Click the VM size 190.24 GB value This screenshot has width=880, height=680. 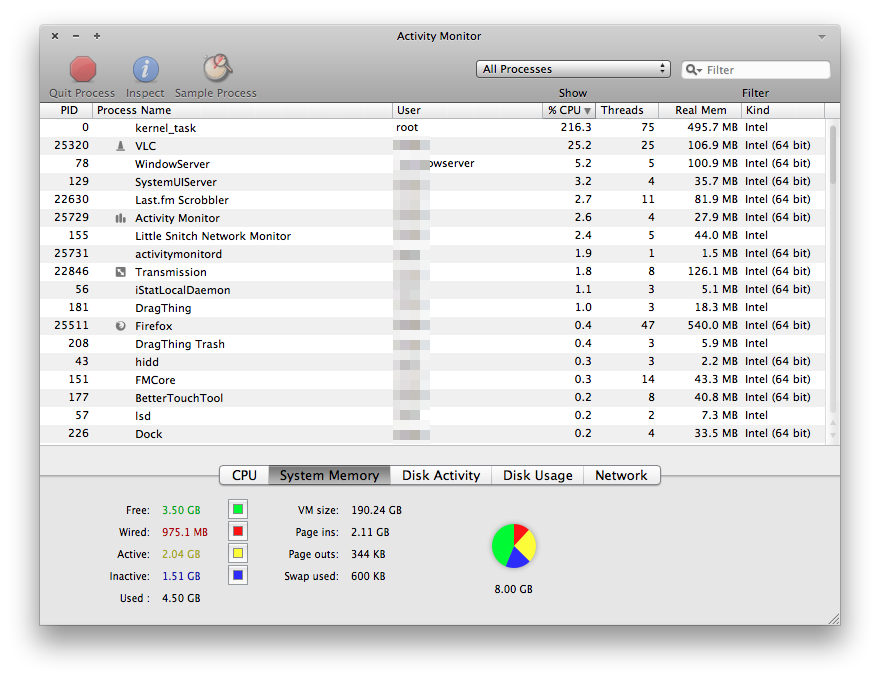pyautogui.click(x=377, y=510)
